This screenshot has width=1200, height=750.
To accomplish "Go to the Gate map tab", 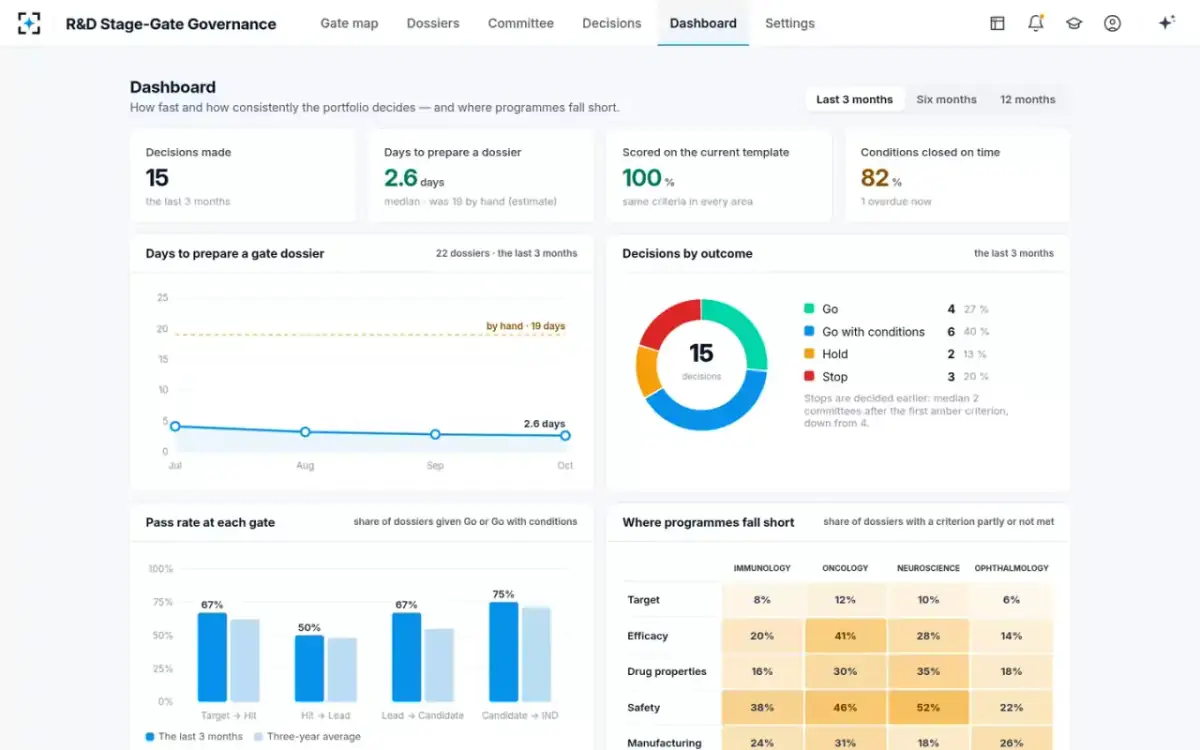I will coord(349,23).
